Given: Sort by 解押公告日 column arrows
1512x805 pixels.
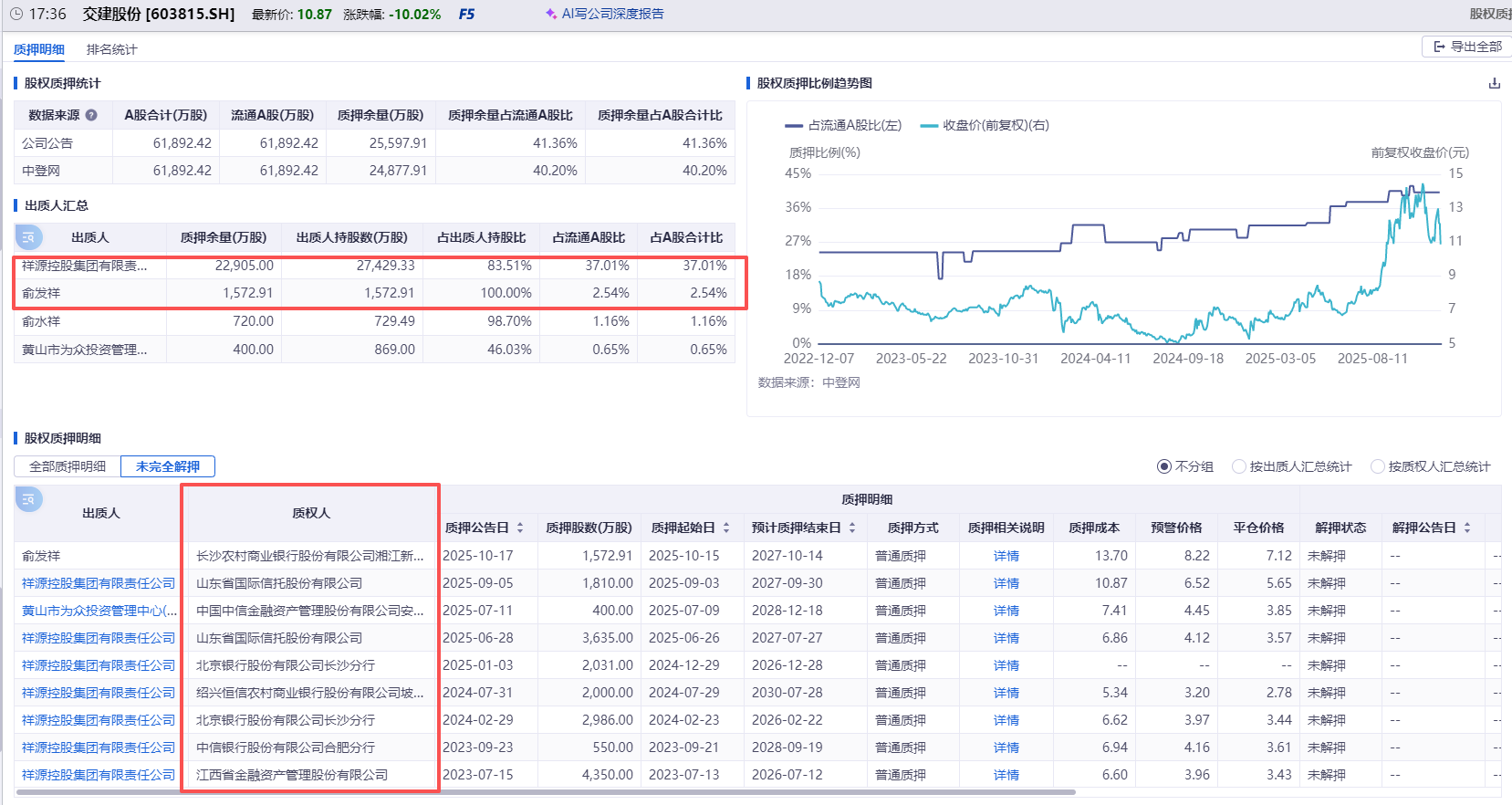Looking at the screenshot, I should pos(1467,528).
